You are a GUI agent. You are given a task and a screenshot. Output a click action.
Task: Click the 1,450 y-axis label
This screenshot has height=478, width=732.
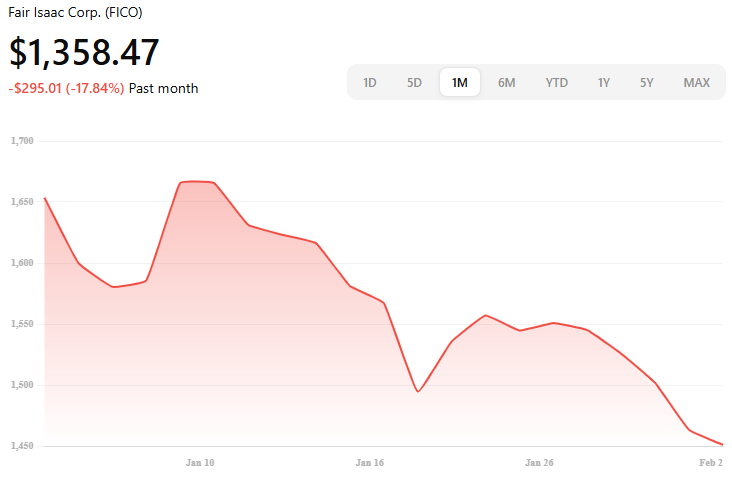point(22,446)
